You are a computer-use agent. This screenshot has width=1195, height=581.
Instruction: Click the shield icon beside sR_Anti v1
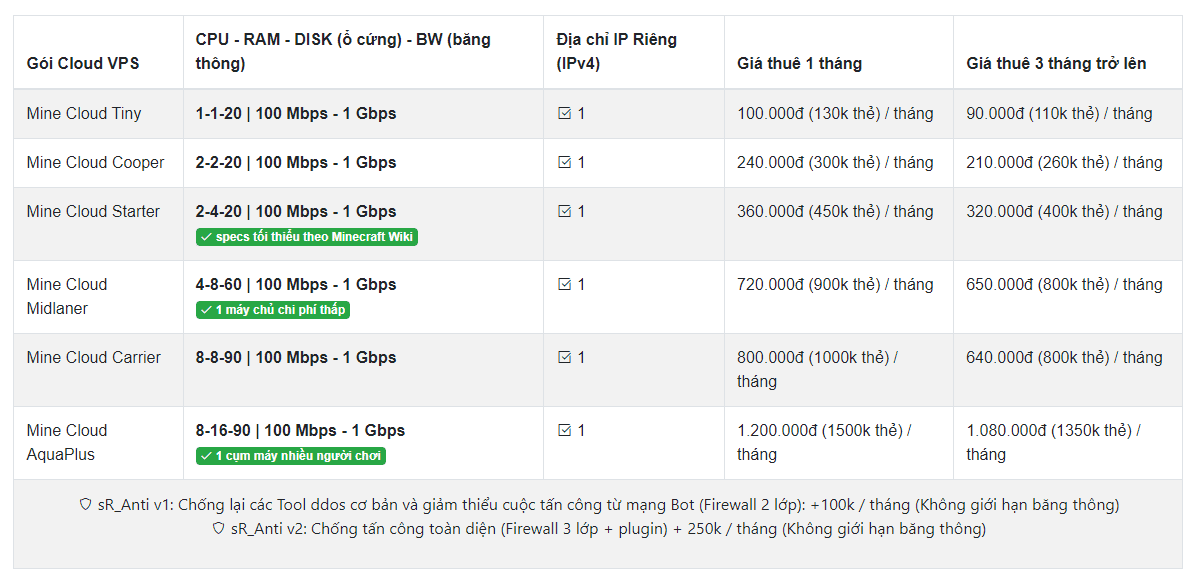(85, 506)
